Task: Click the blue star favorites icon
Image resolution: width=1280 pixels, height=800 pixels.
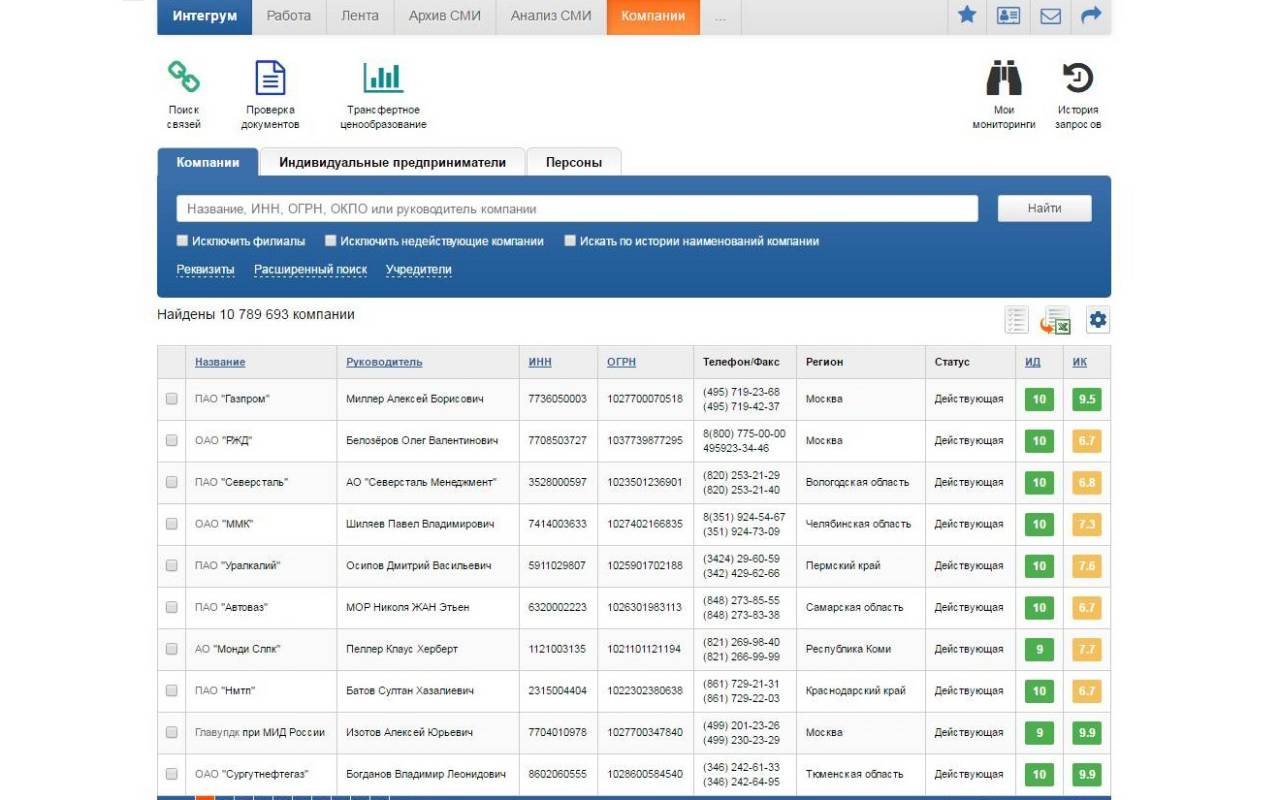Action: (x=966, y=16)
